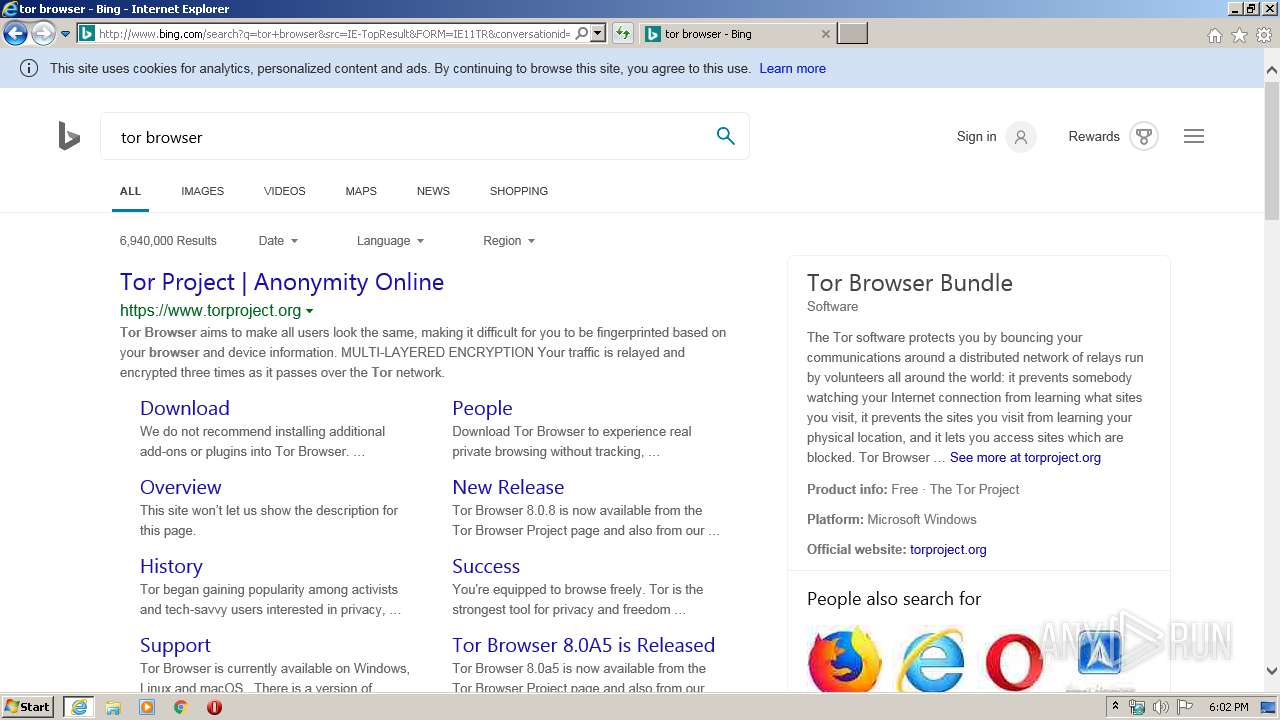
Task: Click the account avatar icon
Action: 1021,137
